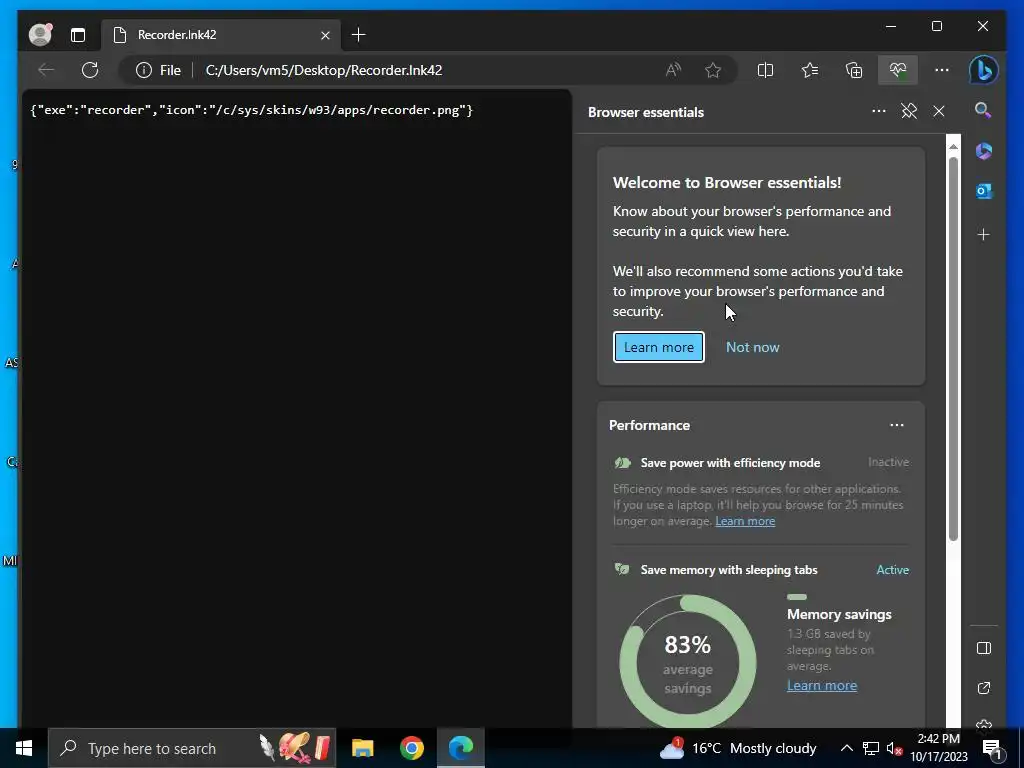Open weather widget showing 16°C

tap(738, 748)
